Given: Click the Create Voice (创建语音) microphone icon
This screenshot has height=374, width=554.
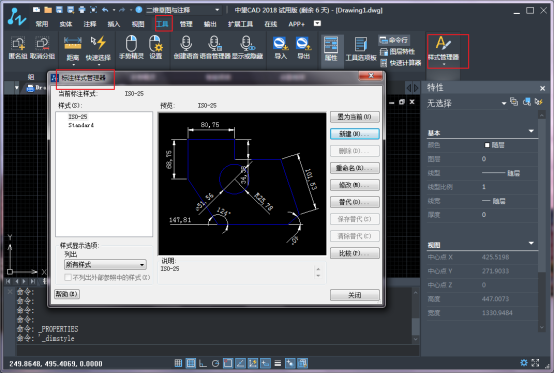Looking at the screenshot, I should (x=186, y=44).
